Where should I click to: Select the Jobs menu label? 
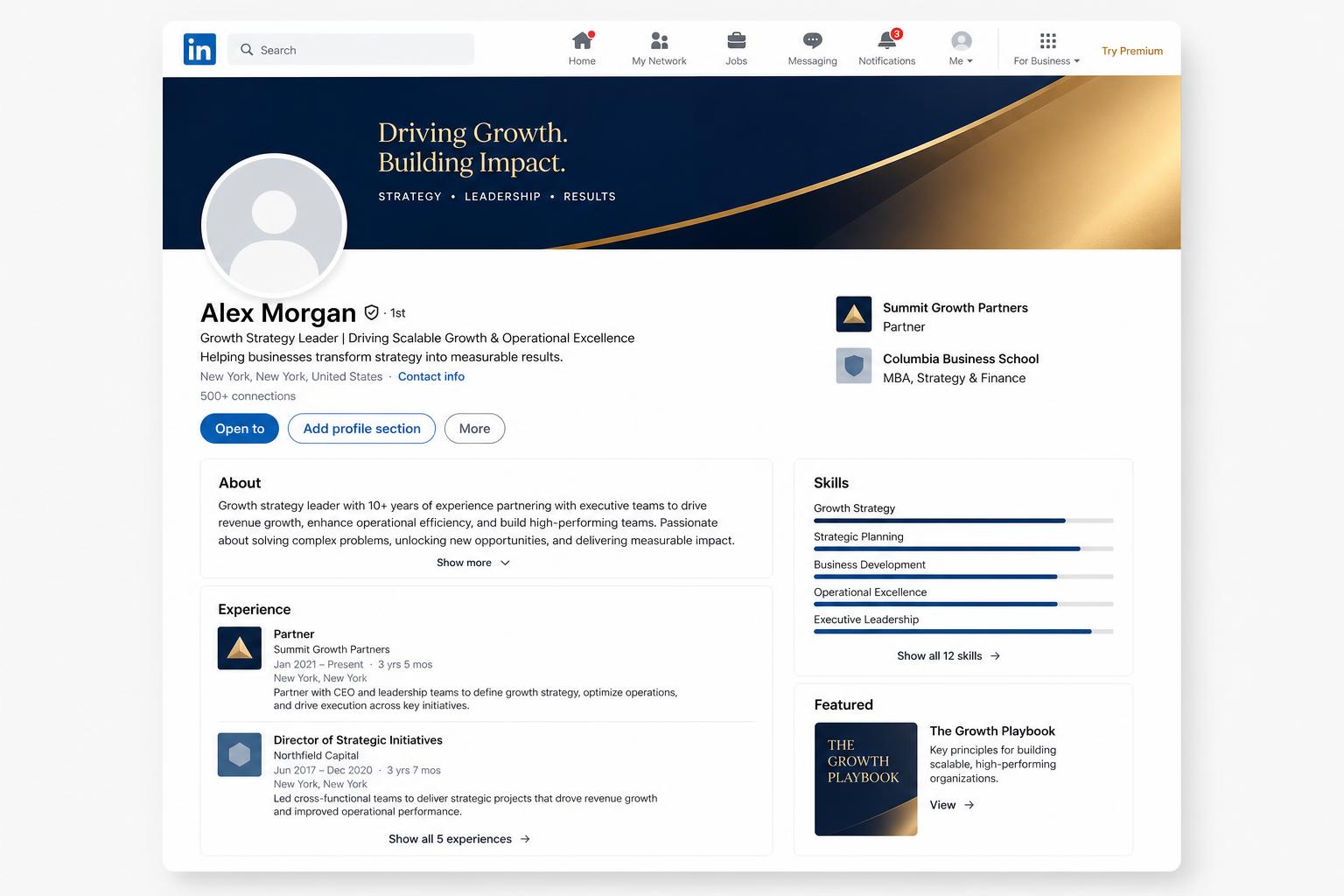pyautogui.click(x=737, y=61)
